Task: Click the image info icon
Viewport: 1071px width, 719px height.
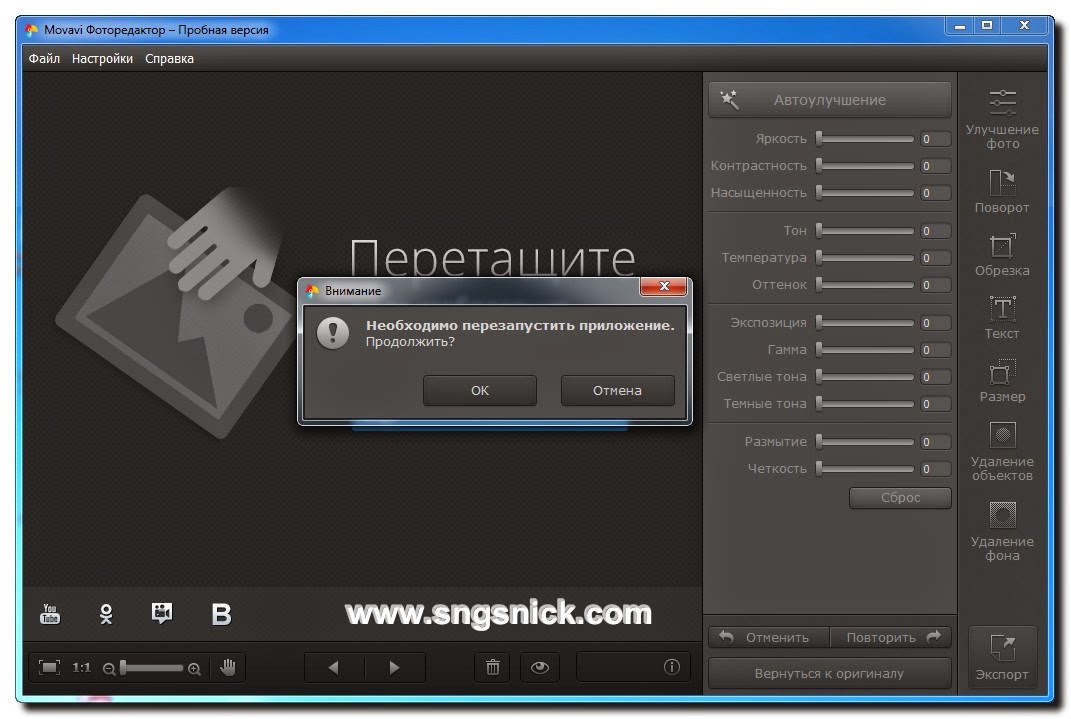Action: (671, 667)
